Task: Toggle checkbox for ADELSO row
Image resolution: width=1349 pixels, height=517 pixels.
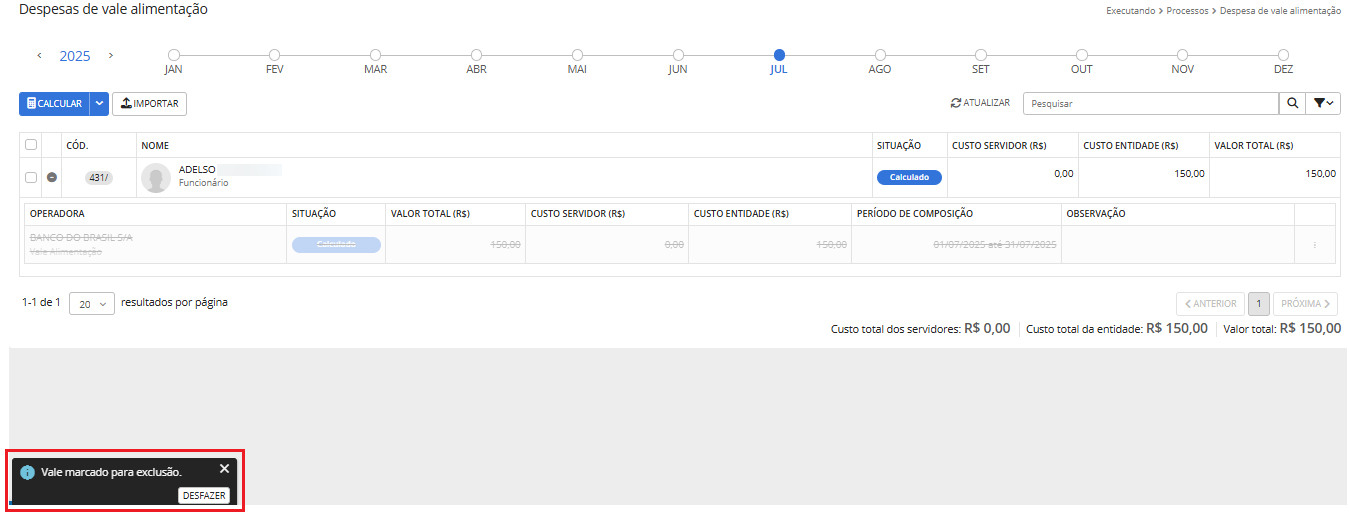Action: click(x=31, y=177)
